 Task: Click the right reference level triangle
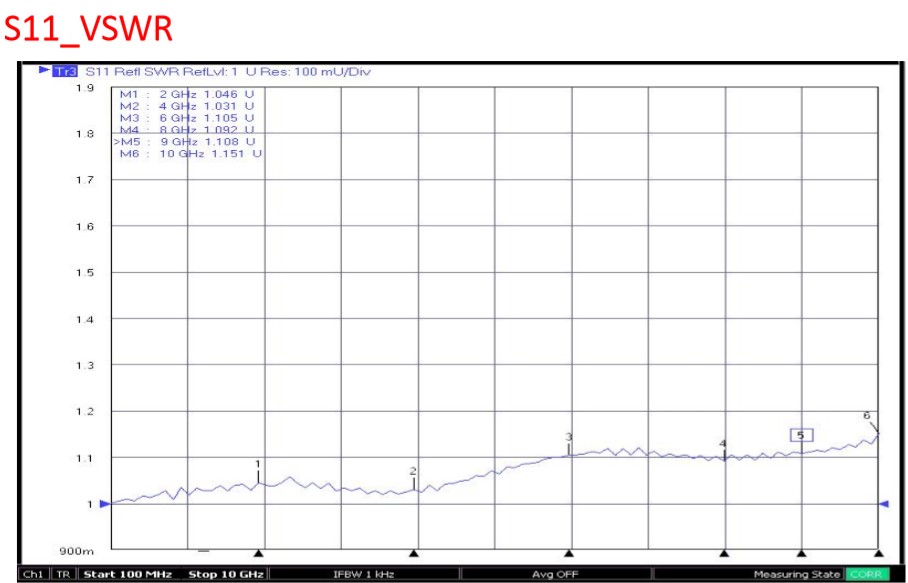[x=883, y=504]
